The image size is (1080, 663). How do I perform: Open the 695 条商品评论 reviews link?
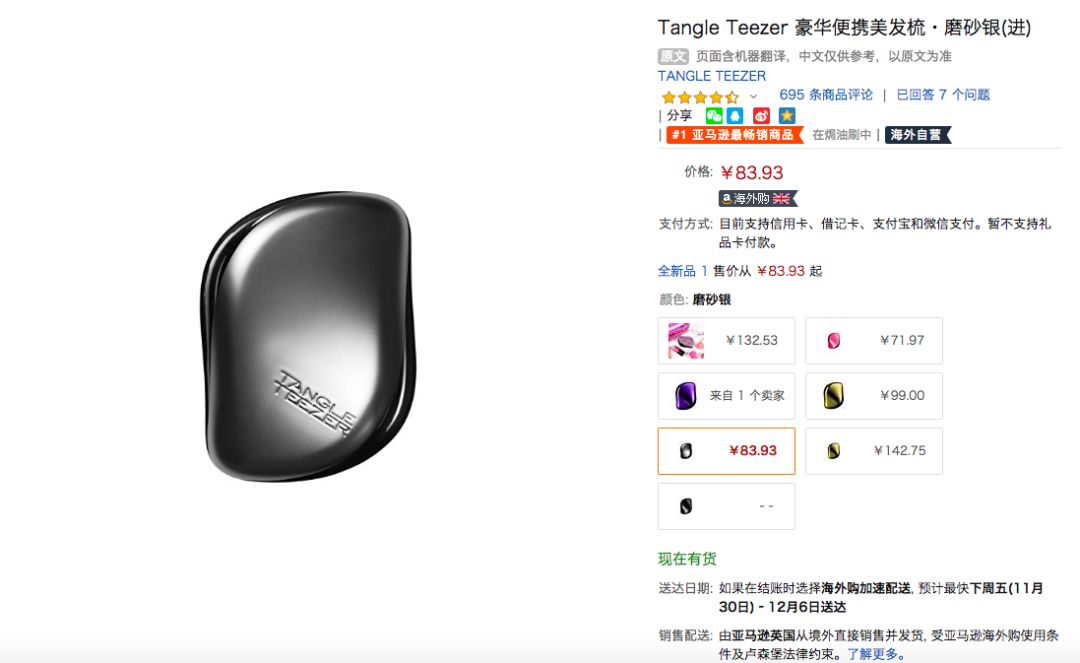pyautogui.click(x=826, y=95)
